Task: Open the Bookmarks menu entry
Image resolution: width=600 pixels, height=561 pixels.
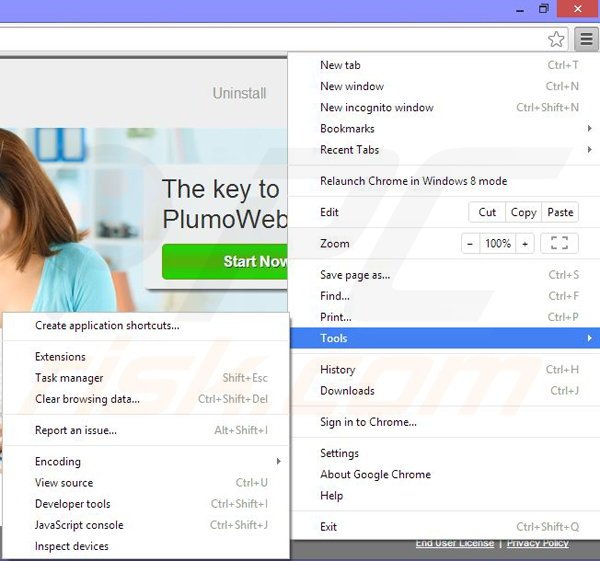Action: click(x=445, y=129)
